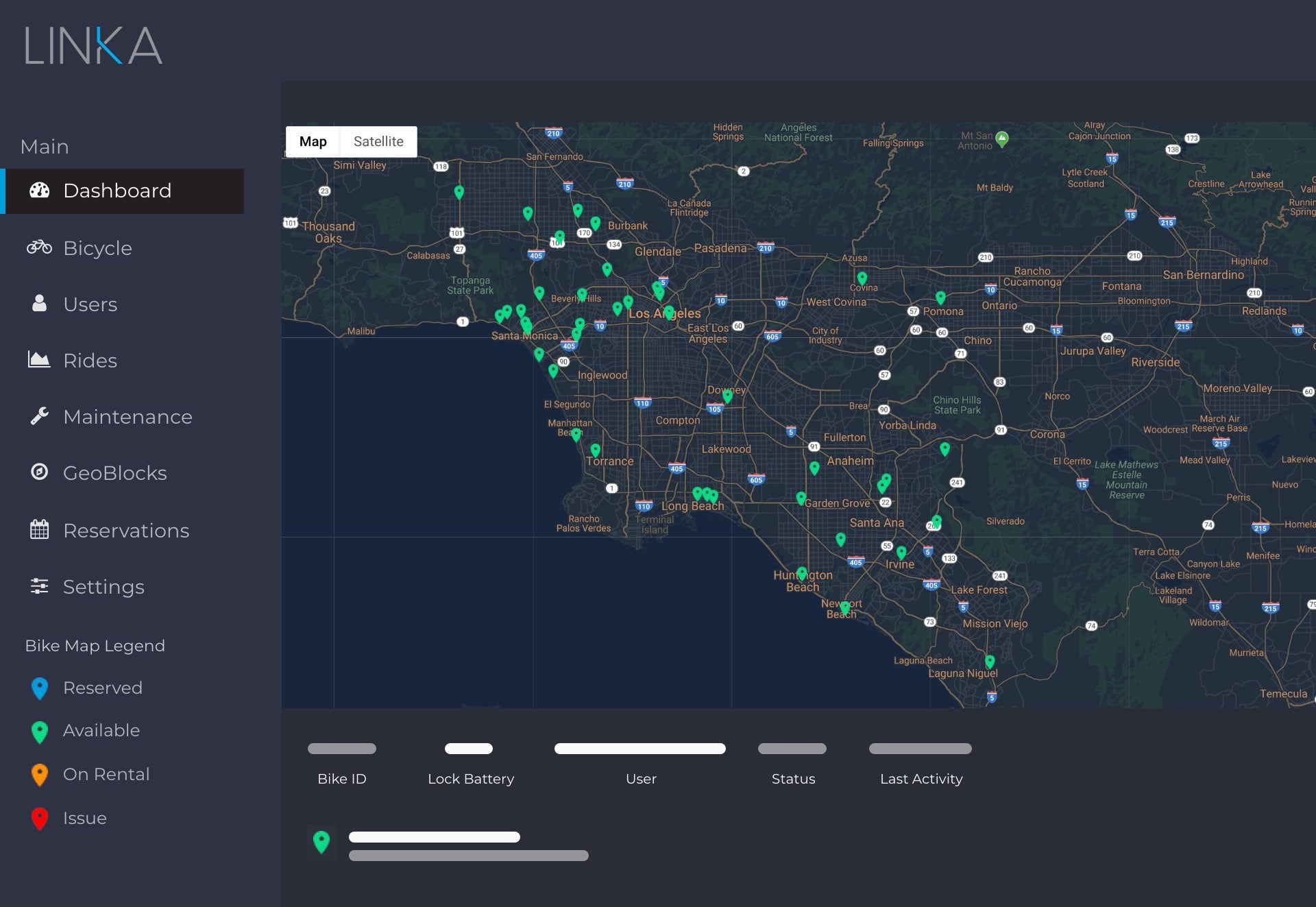Click the Users person icon
Screen dimensions: 1316x907
click(x=40, y=304)
